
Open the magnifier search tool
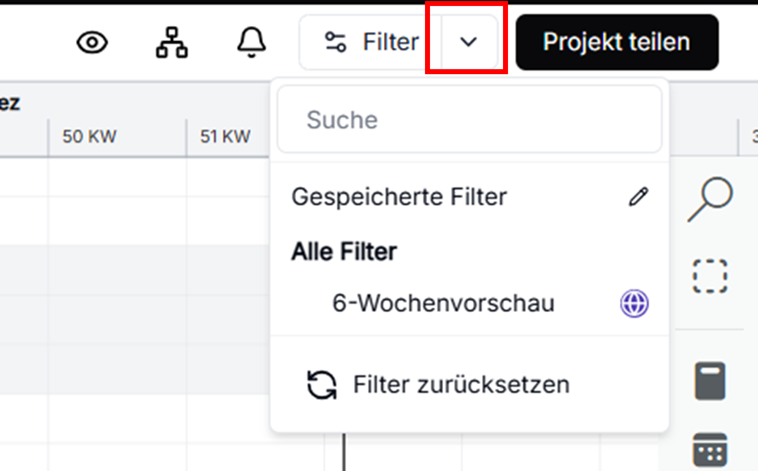[x=710, y=199]
